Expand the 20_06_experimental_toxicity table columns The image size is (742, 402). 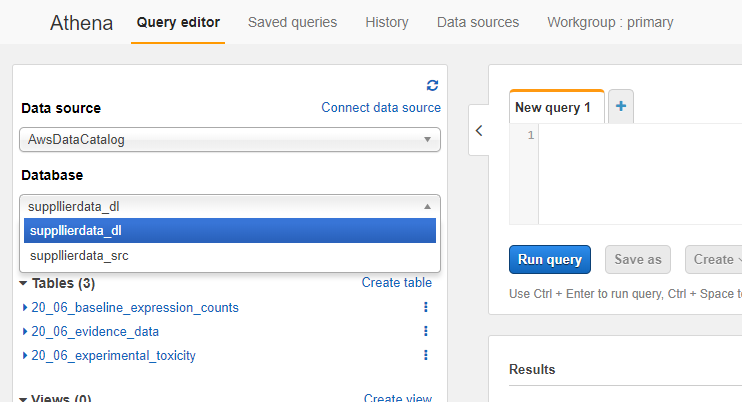coord(25,355)
